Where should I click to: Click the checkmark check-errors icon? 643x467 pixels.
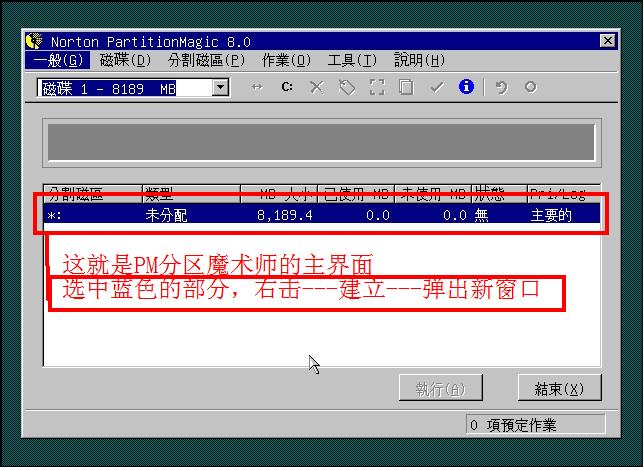pos(437,87)
